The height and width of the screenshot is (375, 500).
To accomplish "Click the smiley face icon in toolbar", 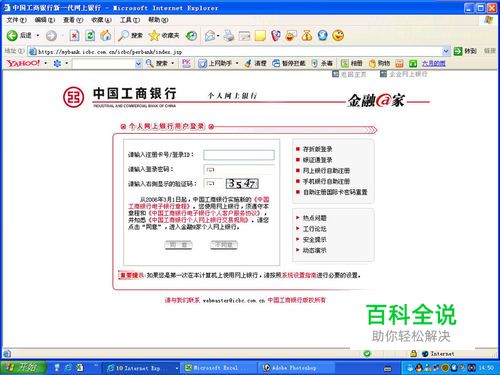I will 338,35.
